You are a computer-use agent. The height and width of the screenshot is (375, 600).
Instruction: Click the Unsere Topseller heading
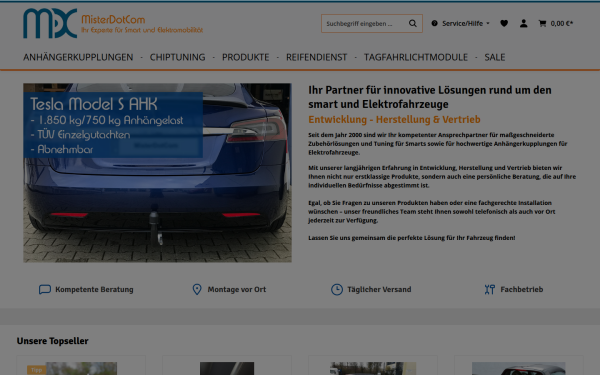click(x=52, y=341)
